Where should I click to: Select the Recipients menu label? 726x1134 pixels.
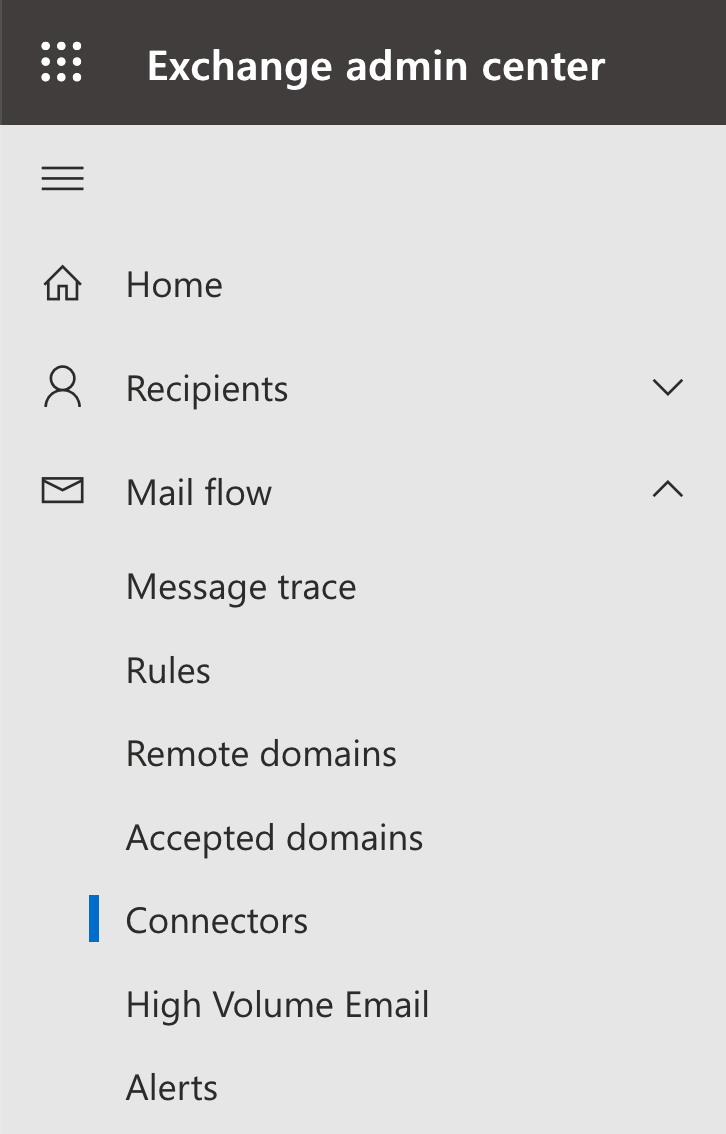pyautogui.click(x=207, y=389)
